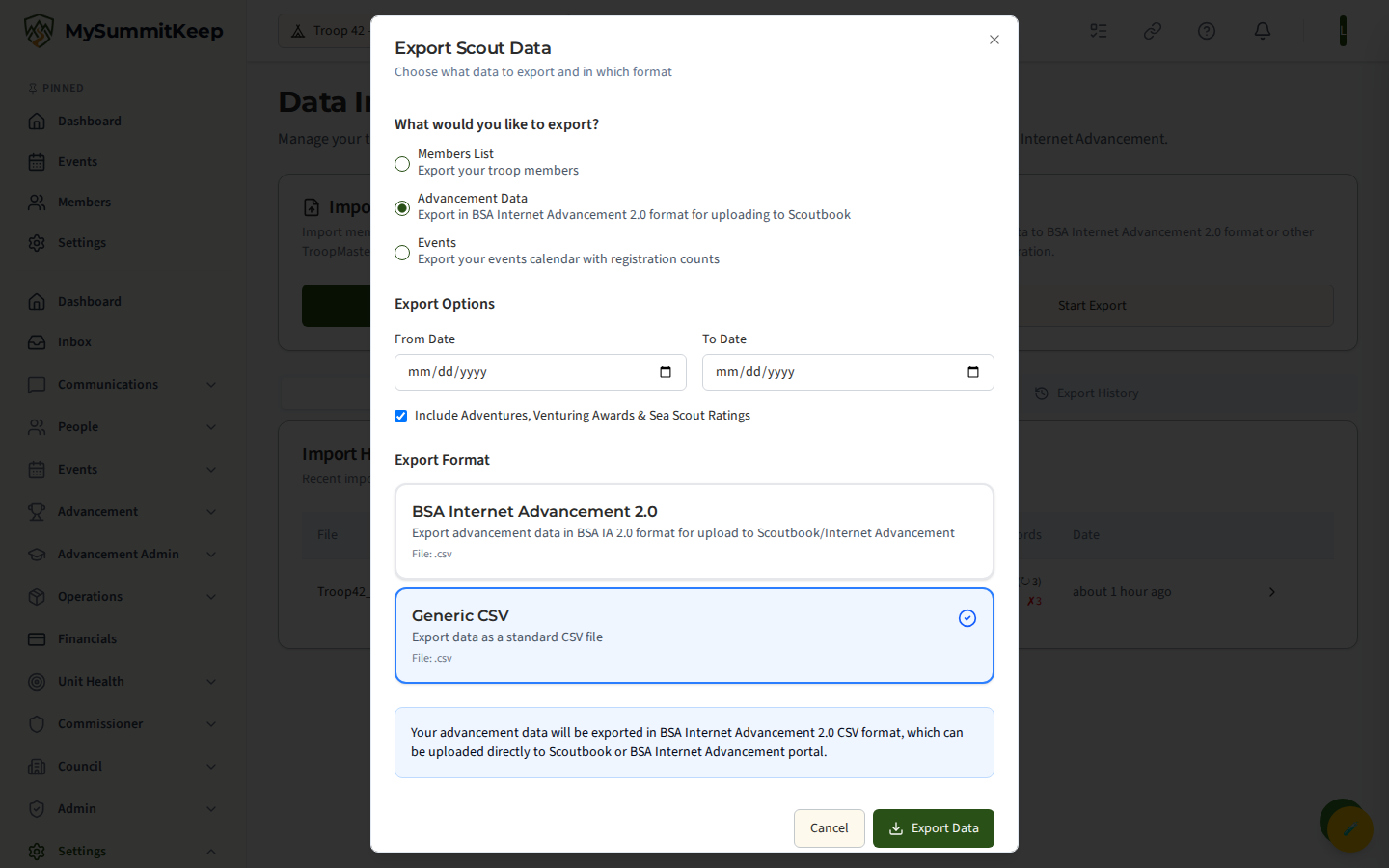
Task: Click the Council building icon
Action: coord(37,767)
